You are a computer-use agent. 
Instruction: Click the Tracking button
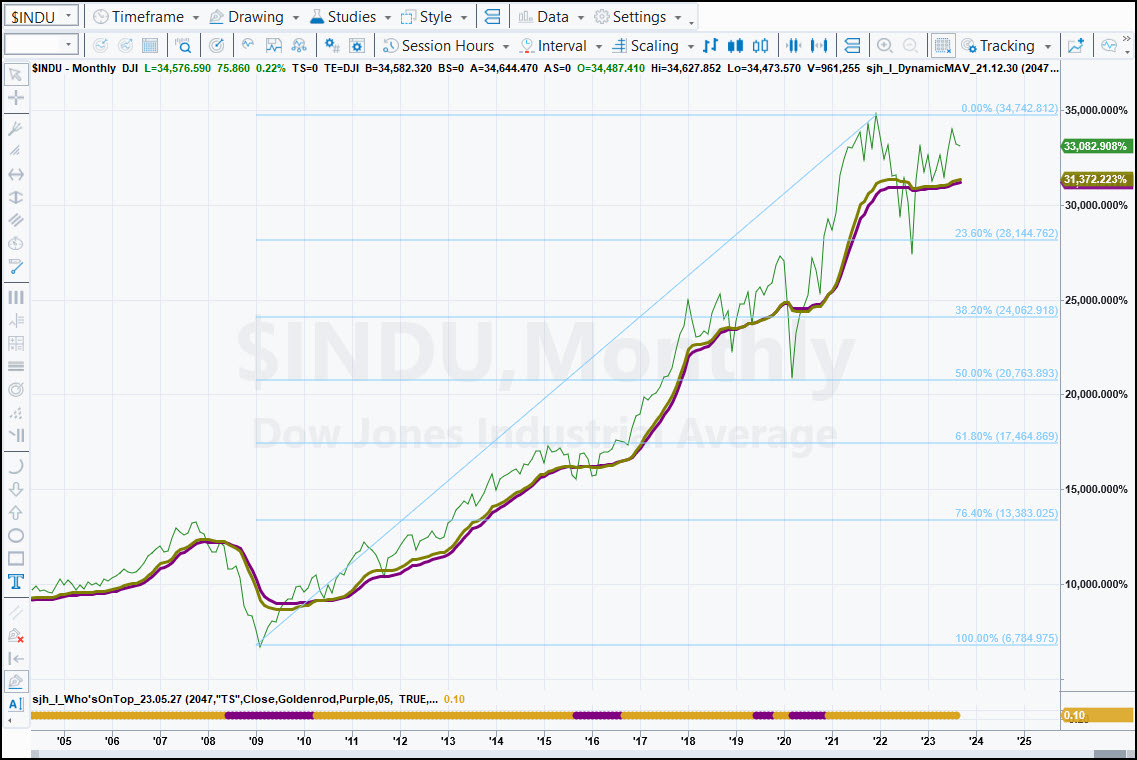(999, 46)
